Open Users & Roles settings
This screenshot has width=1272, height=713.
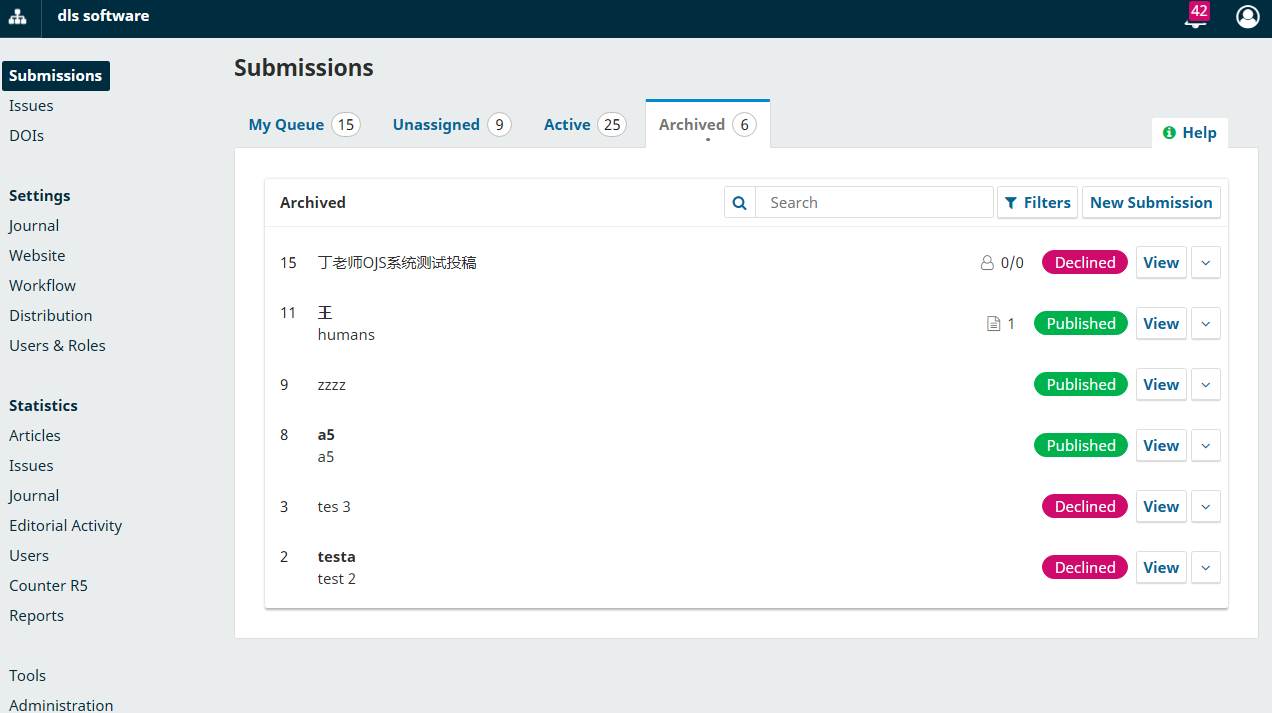tap(57, 346)
